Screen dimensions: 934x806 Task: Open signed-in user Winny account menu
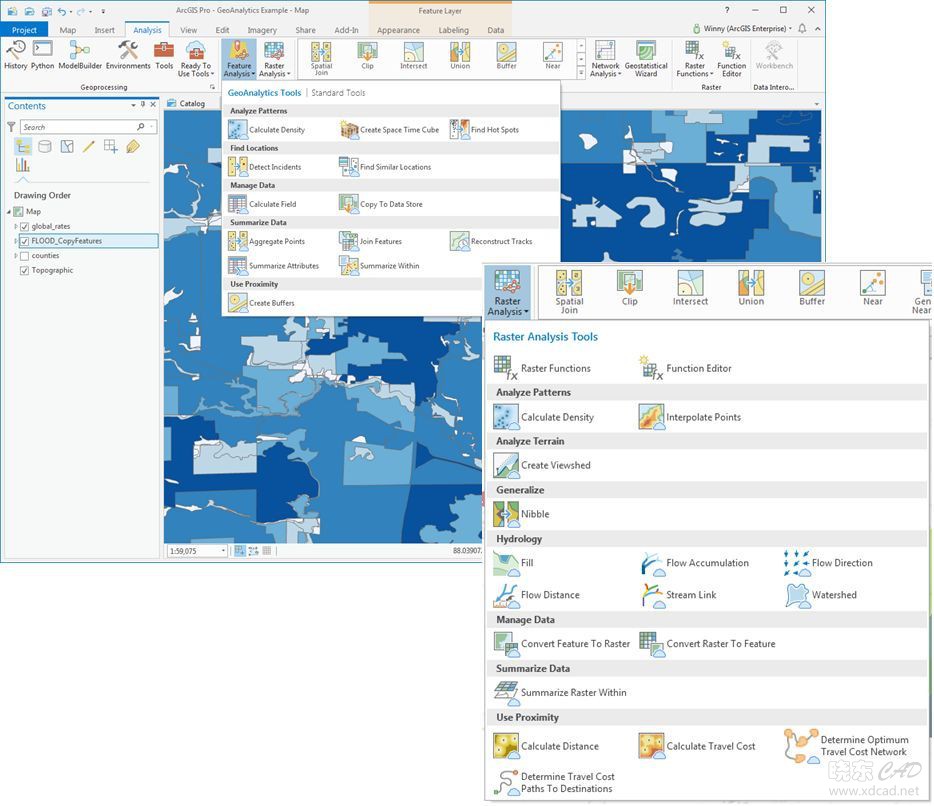[x=743, y=28]
